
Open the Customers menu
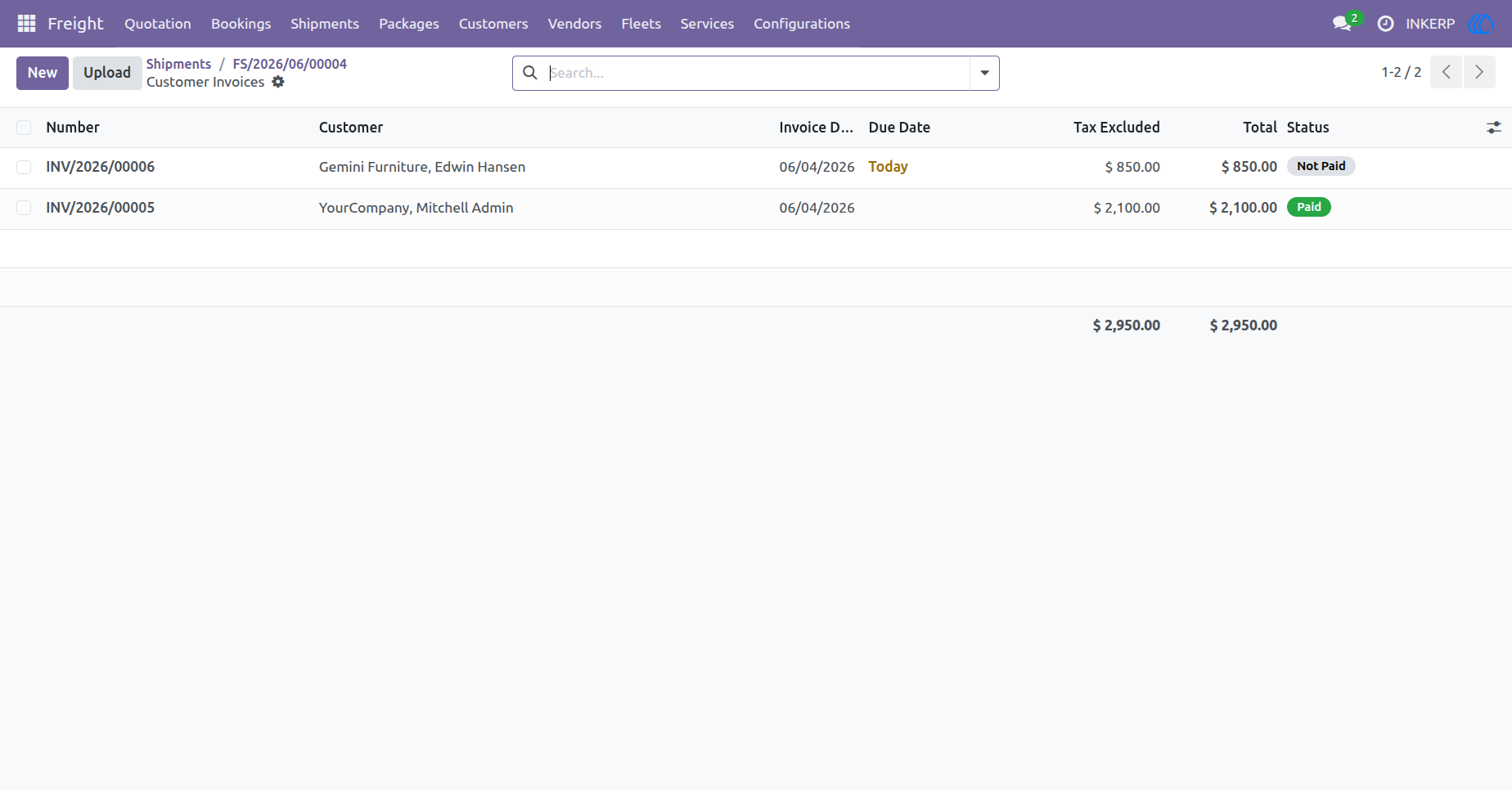tap(493, 24)
